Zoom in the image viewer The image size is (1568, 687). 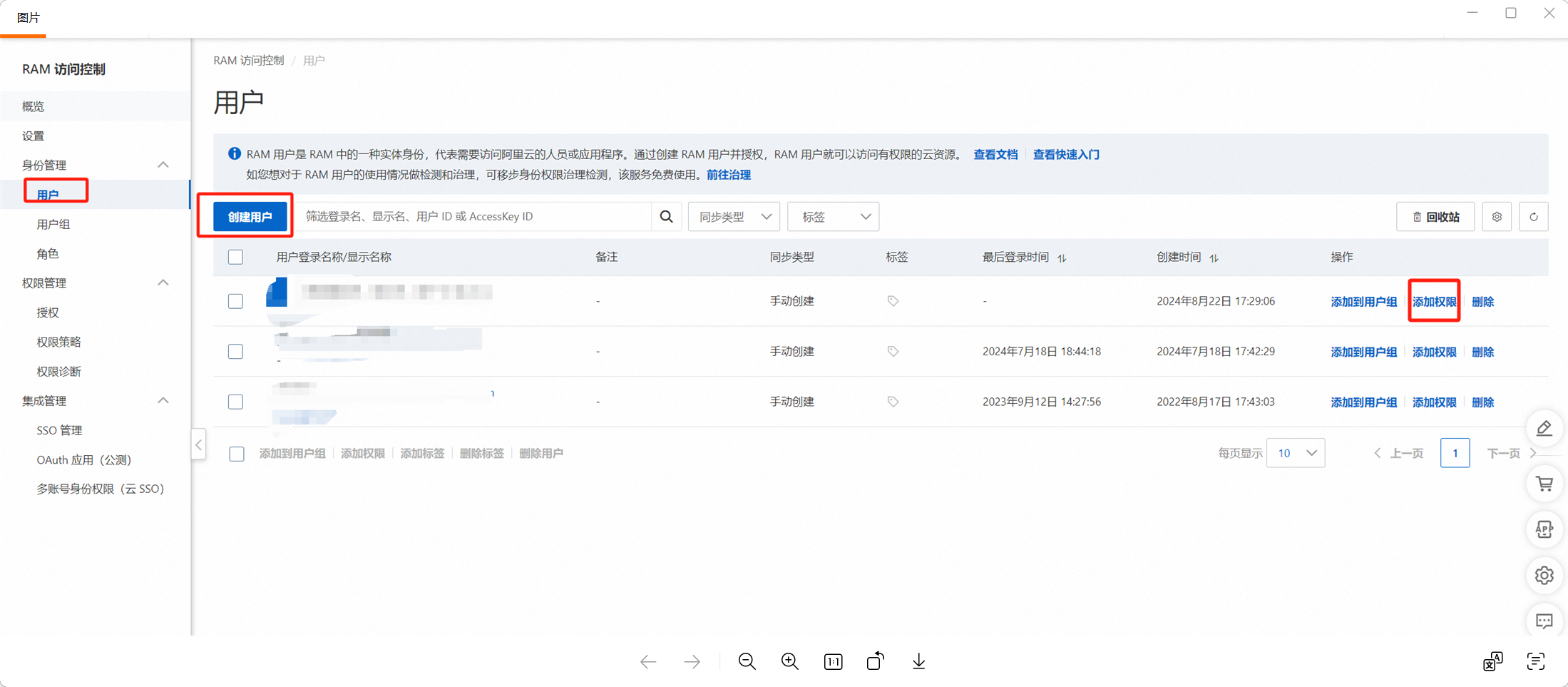[789, 661]
